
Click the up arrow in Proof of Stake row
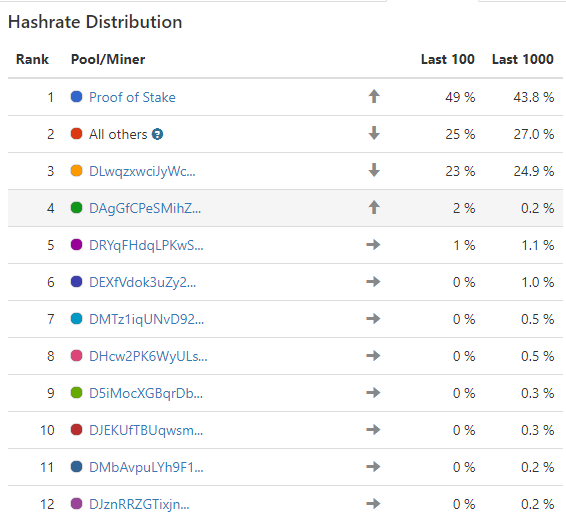374,97
